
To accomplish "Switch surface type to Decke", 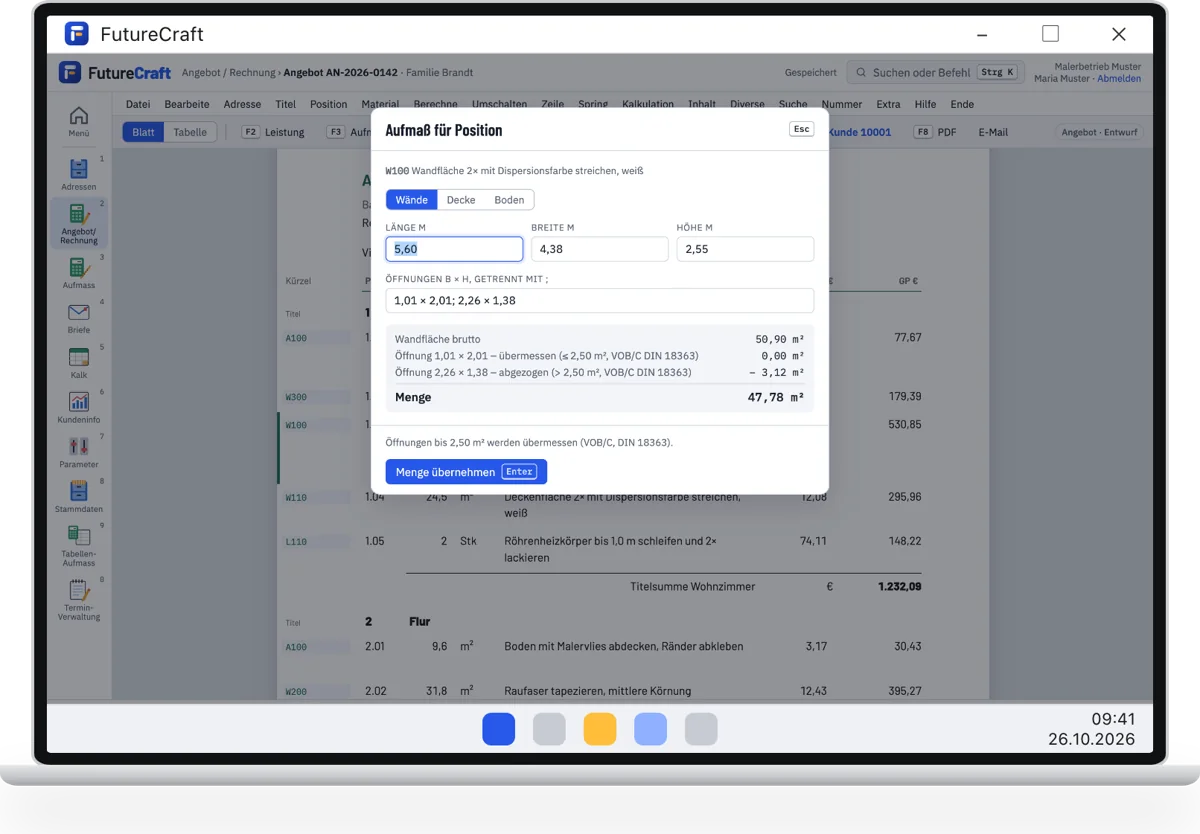I will point(461,200).
